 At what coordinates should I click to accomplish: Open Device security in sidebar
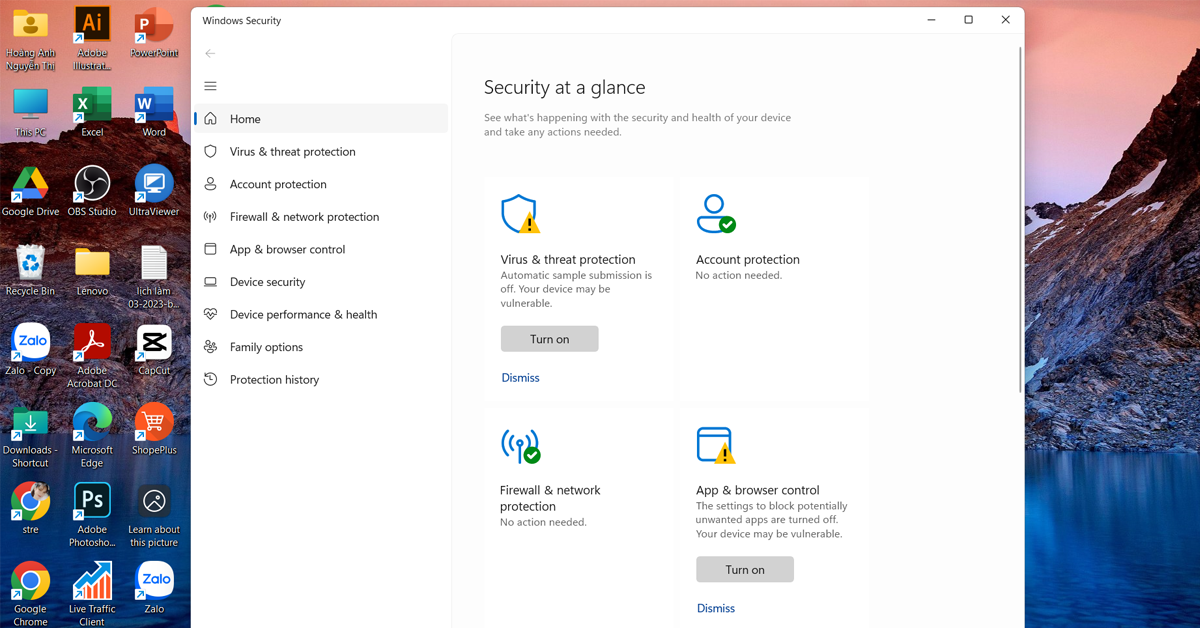click(x=267, y=282)
